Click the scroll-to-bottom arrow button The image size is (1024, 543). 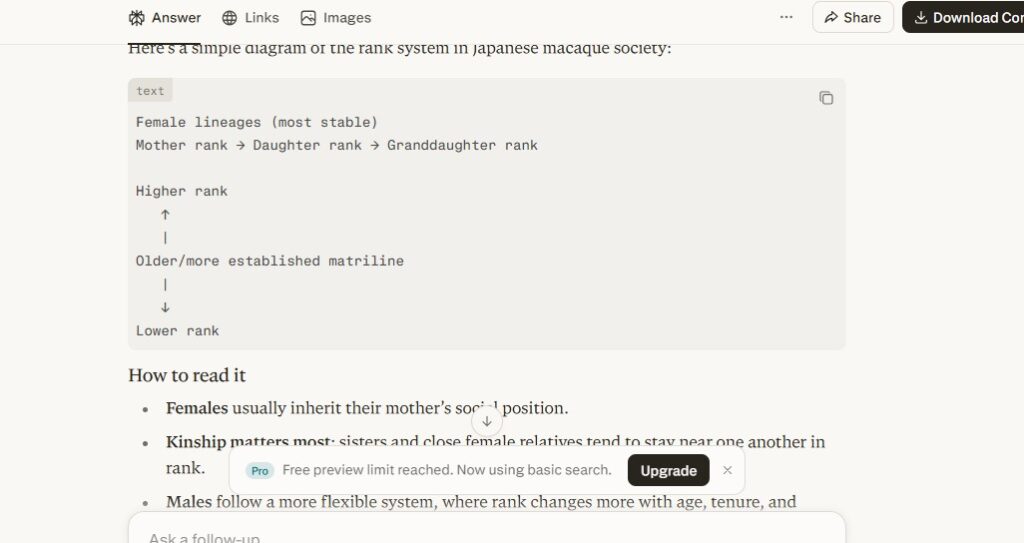coord(487,421)
